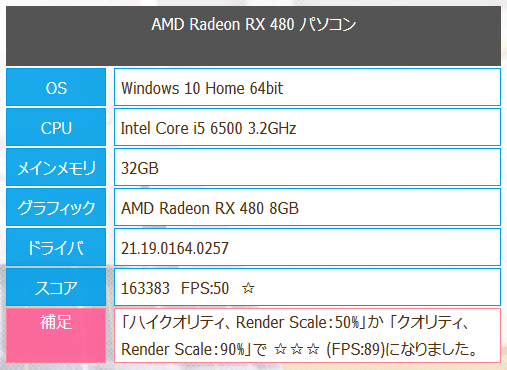The width and height of the screenshot is (507, 370).
Task: Click the Render Scale:90% text
Action: pos(185,349)
